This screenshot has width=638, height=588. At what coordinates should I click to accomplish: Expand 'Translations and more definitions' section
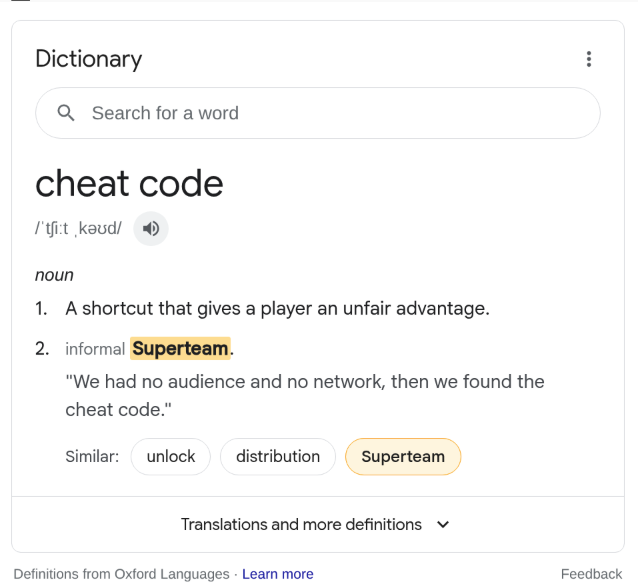coord(318,525)
